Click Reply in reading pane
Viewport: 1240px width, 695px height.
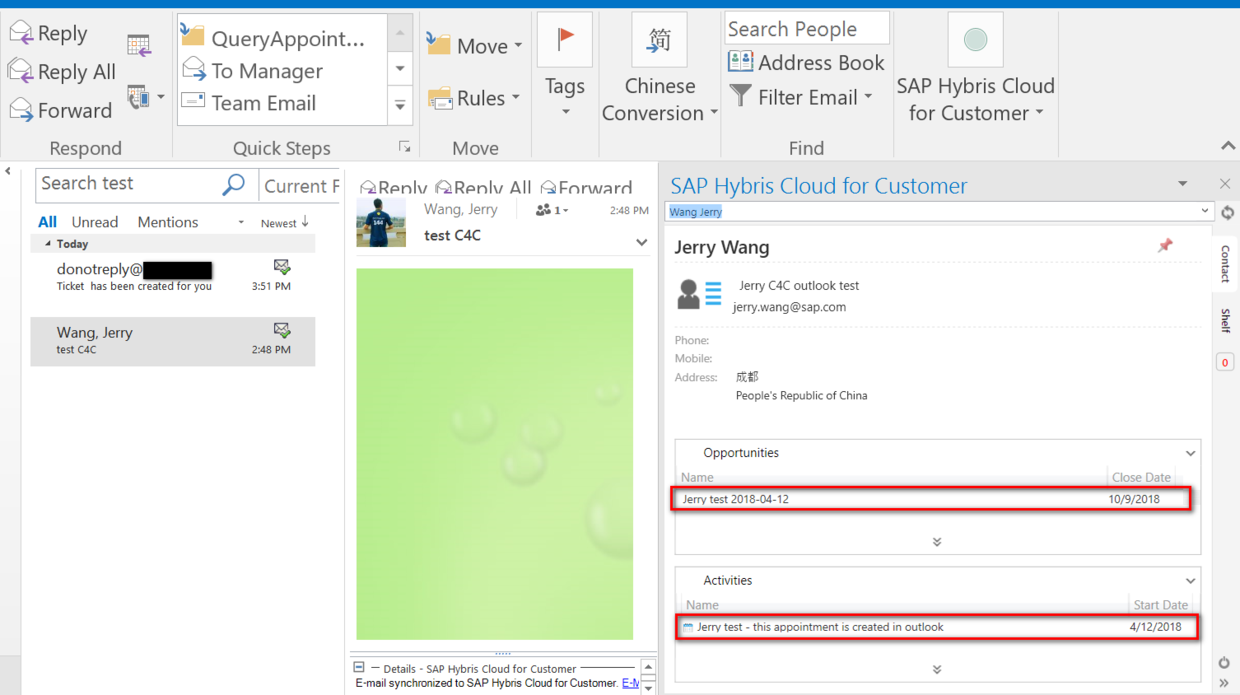(394, 187)
